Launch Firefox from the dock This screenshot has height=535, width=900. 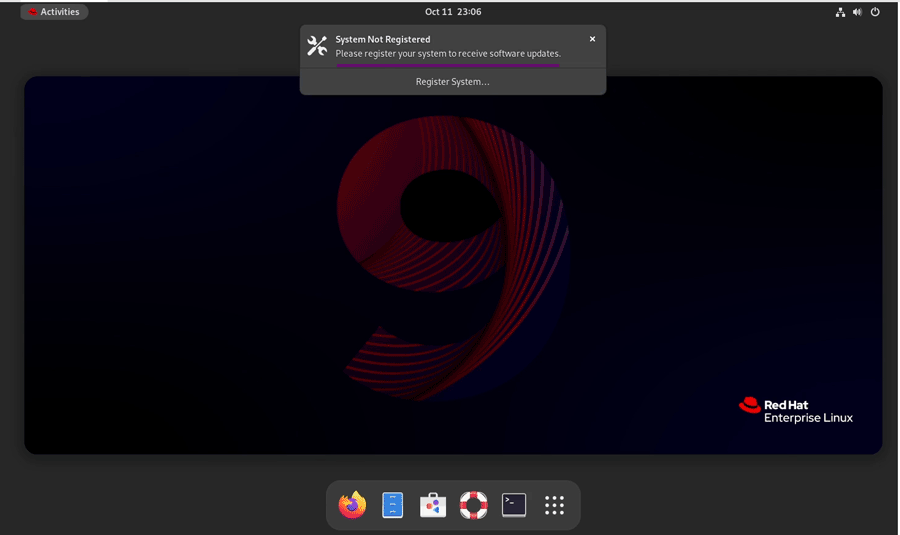(352, 505)
